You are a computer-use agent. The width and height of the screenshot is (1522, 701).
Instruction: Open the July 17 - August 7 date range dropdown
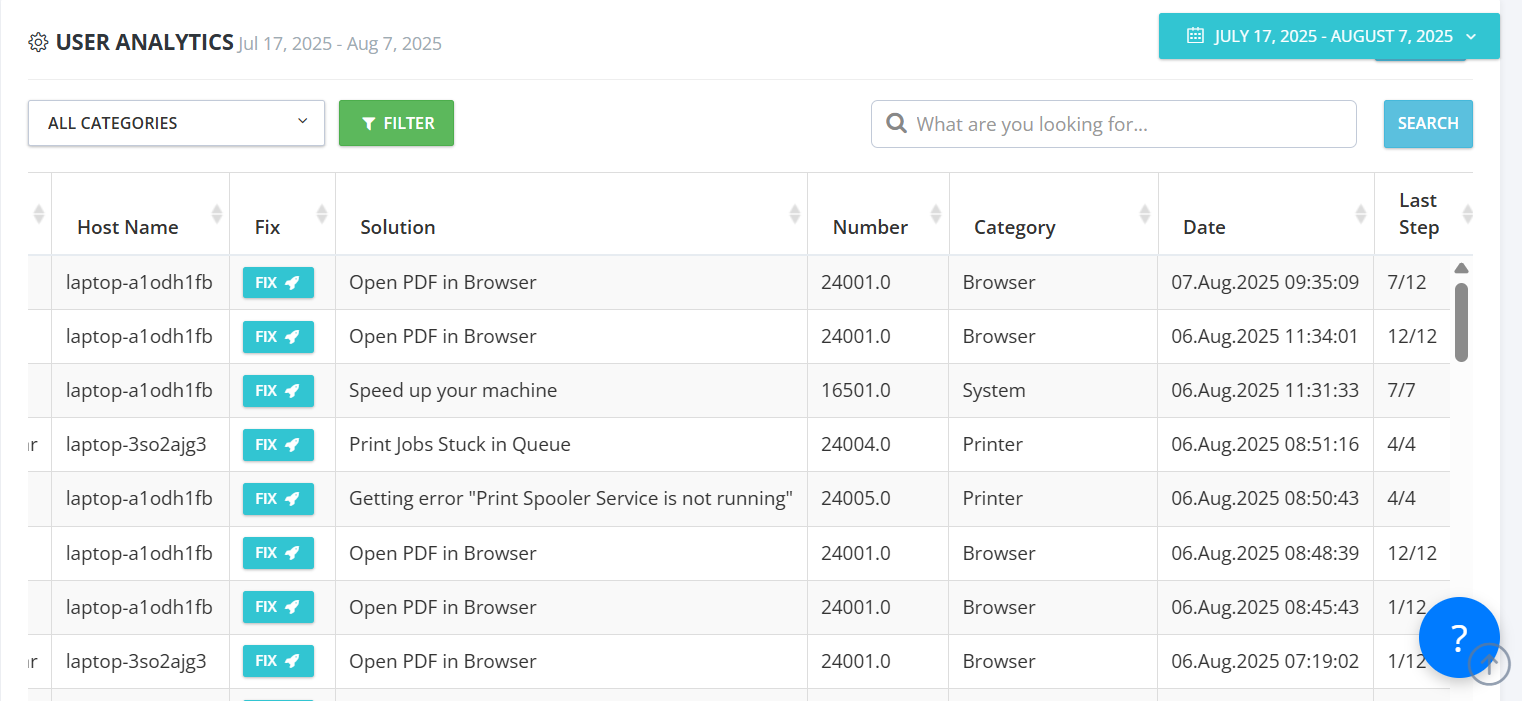pyautogui.click(x=1329, y=36)
